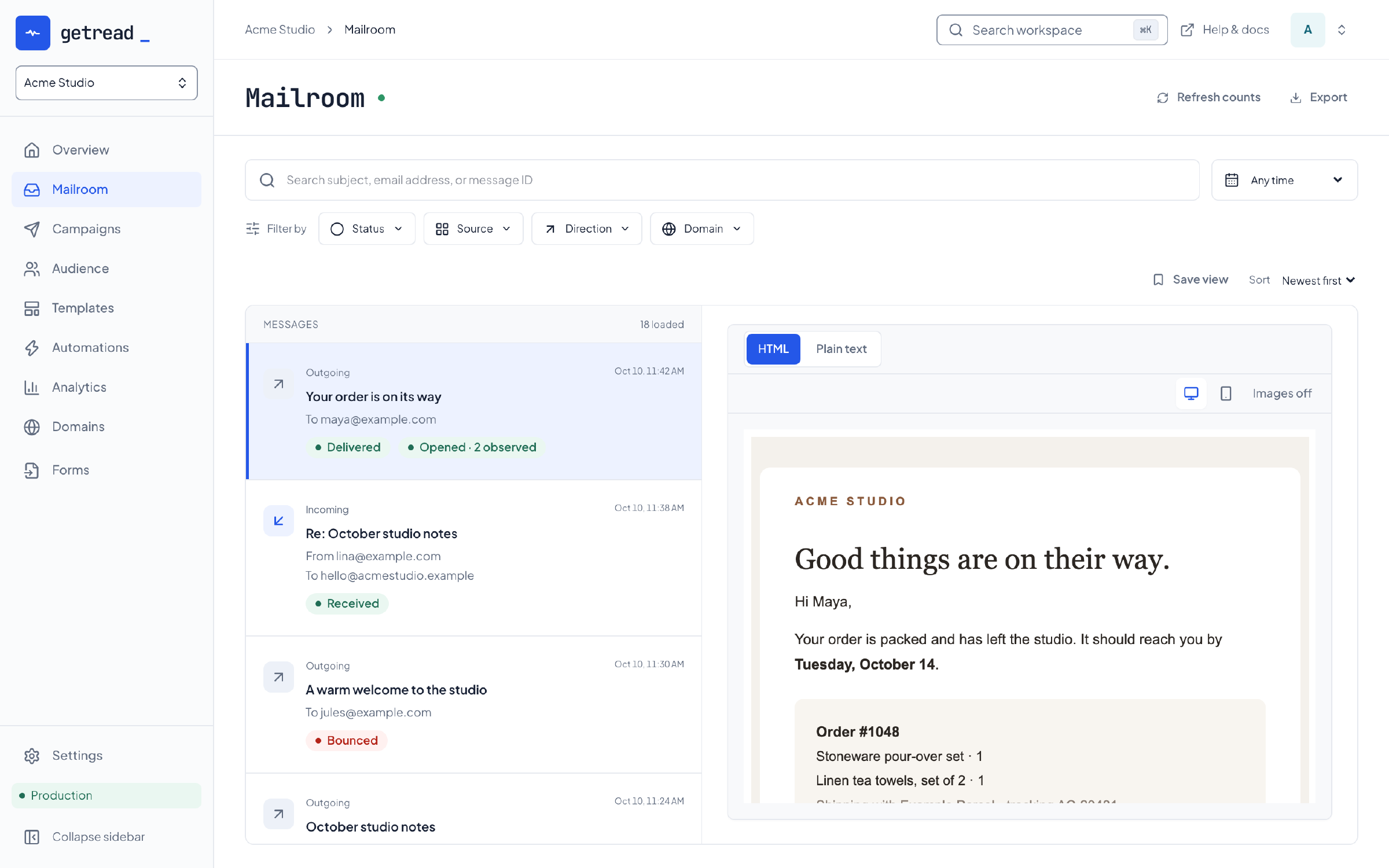The width and height of the screenshot is (1389, 868).
Task: Click Refresh counts
Action: coord(1208,97)
